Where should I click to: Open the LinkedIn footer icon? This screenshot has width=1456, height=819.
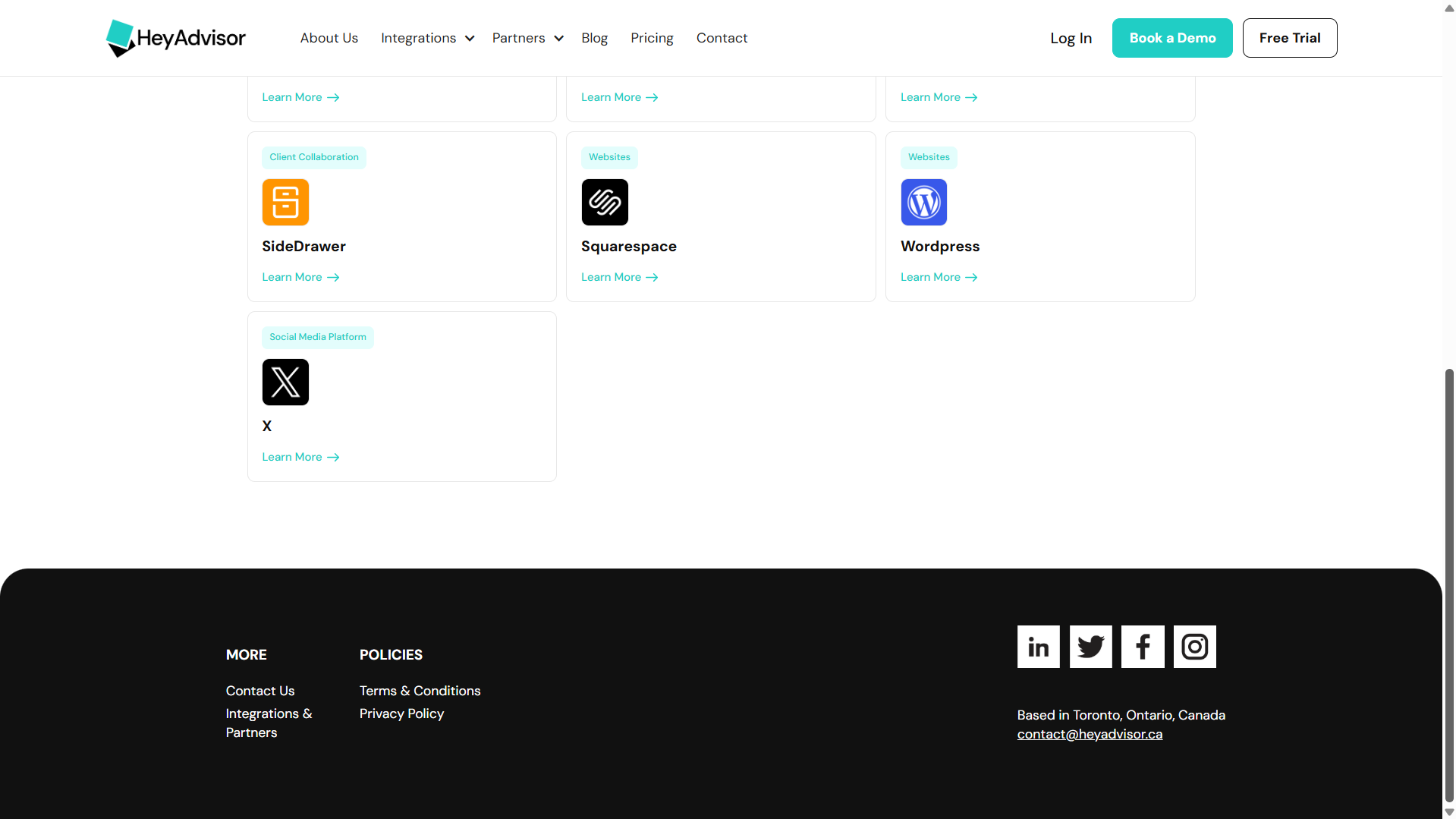click(1038, 647)
